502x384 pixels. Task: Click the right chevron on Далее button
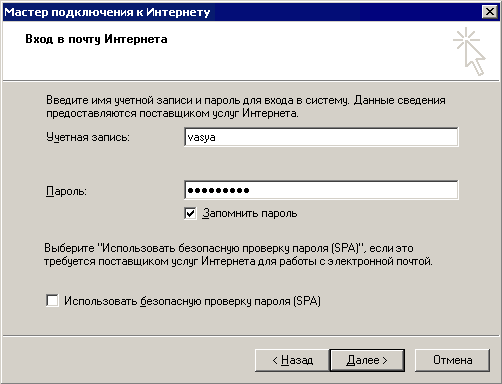click(x=385, y=360)
